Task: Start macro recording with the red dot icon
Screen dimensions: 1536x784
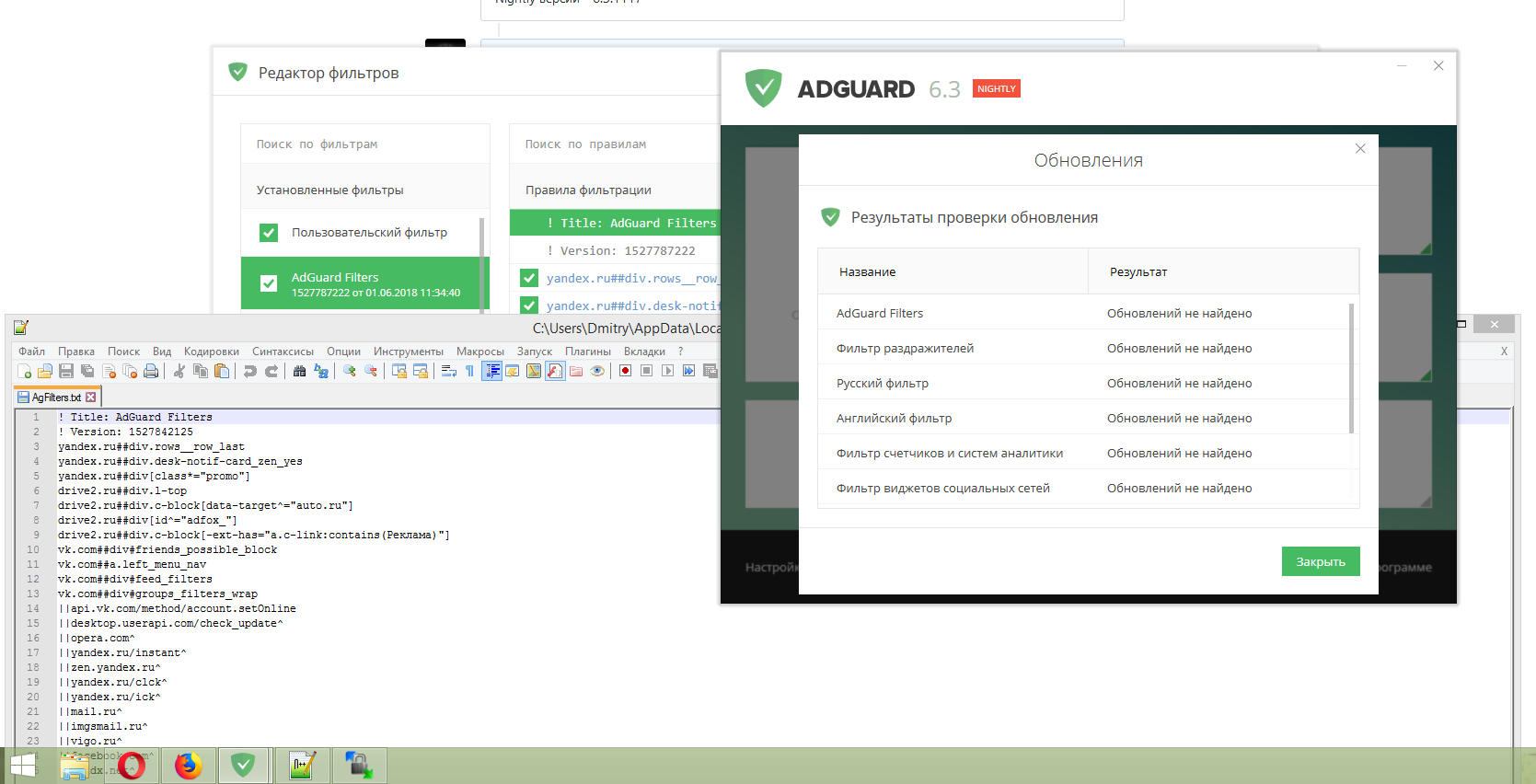Action: 625,371
